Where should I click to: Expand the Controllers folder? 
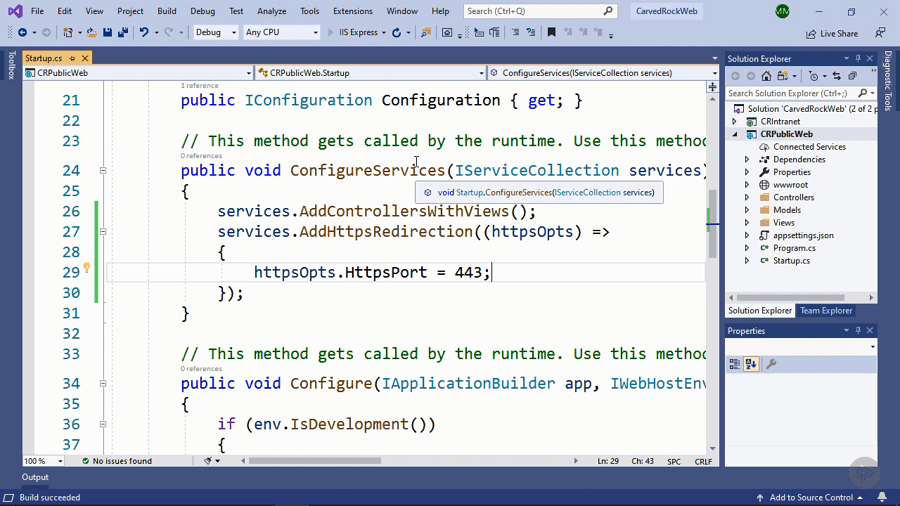click(747, 197)
